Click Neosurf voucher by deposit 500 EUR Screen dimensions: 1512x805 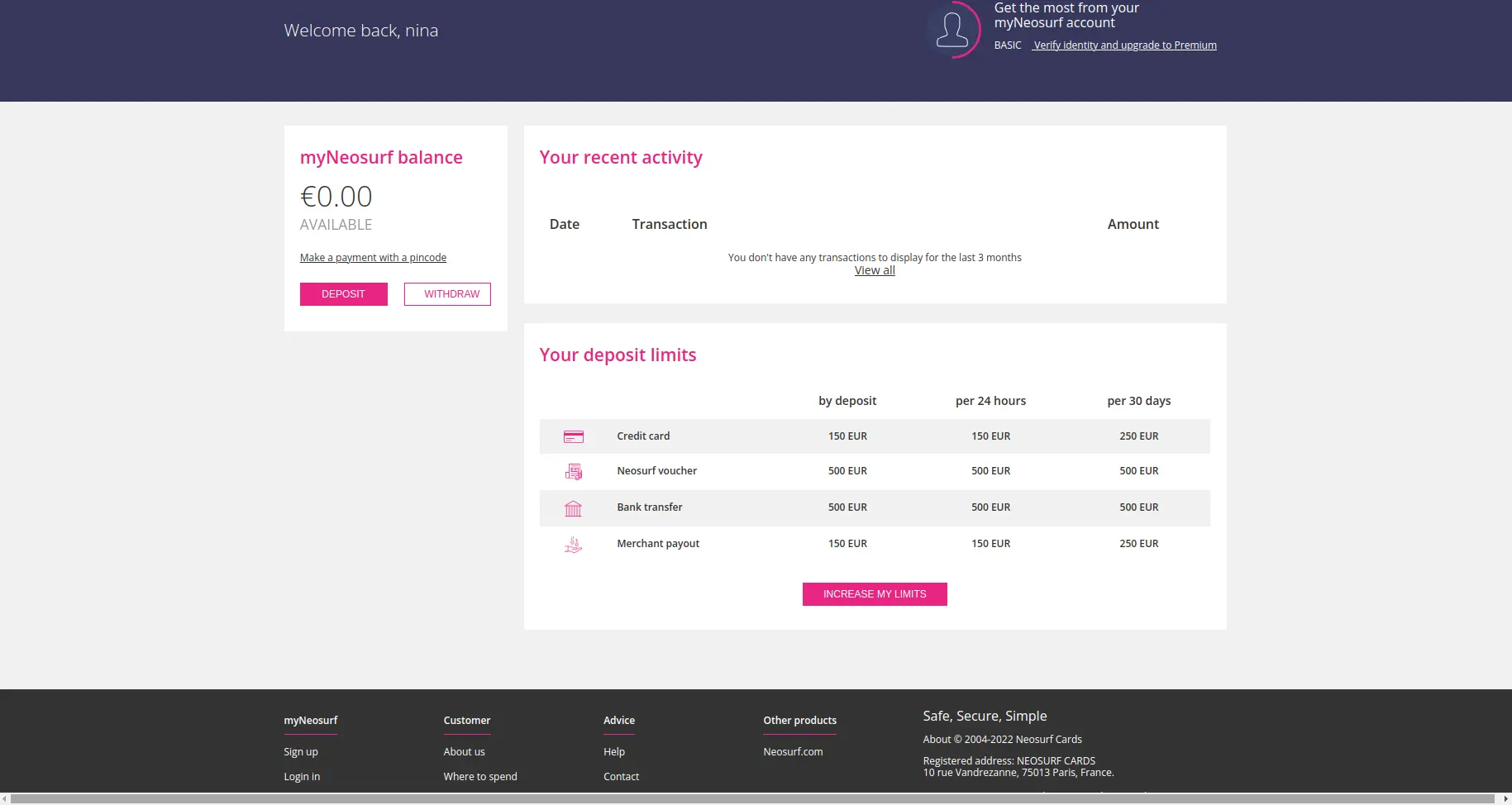847,471
